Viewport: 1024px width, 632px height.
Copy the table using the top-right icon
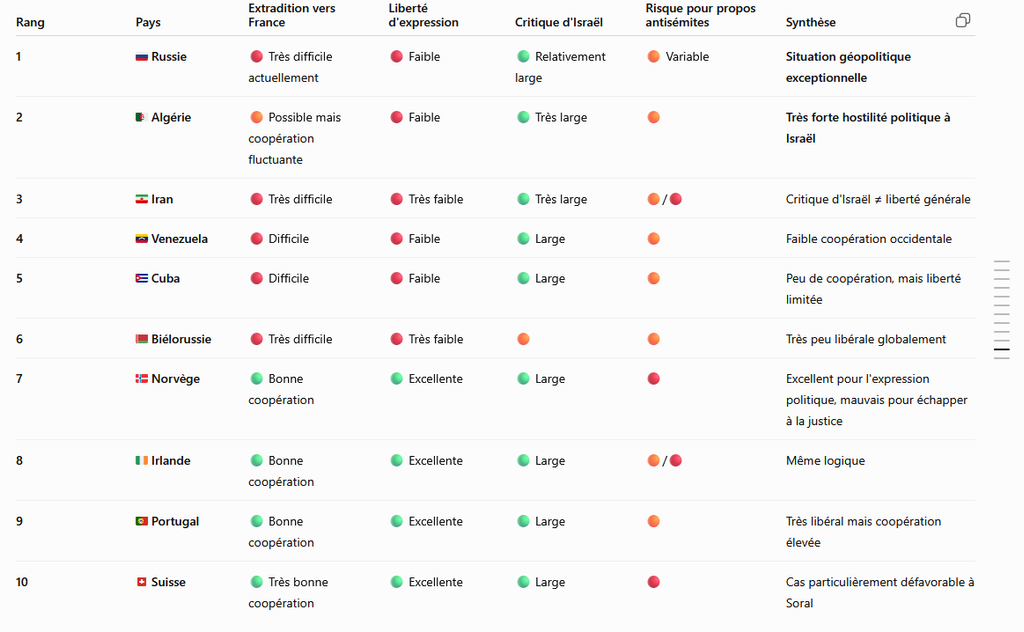click(x=962, y=20)
